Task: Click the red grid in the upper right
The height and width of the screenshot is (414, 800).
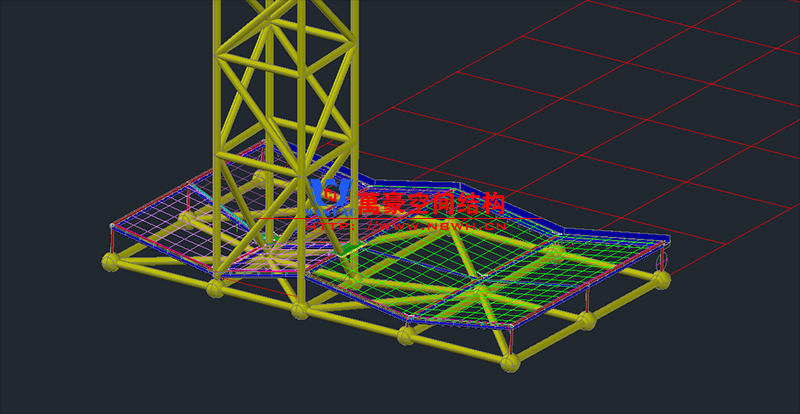Action: (640, 110)
